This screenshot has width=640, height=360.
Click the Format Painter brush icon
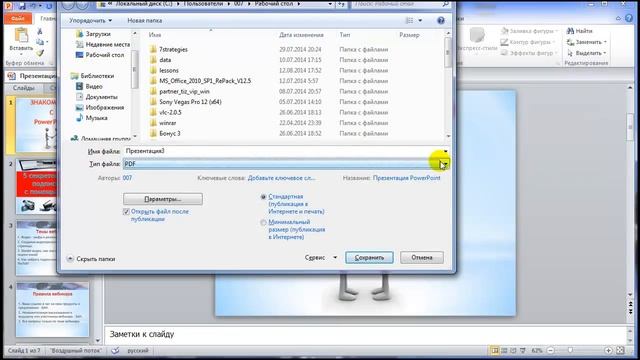[40, 53]
